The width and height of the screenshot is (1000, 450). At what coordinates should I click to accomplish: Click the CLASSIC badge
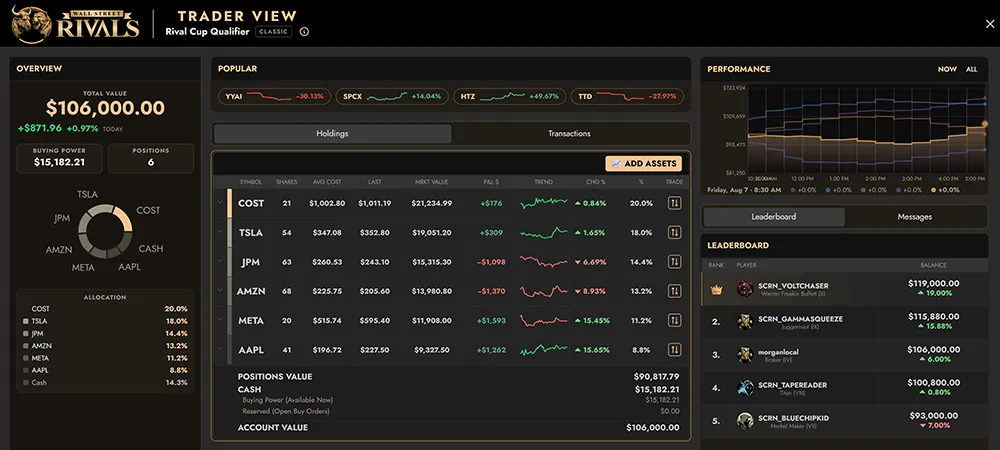274,31
